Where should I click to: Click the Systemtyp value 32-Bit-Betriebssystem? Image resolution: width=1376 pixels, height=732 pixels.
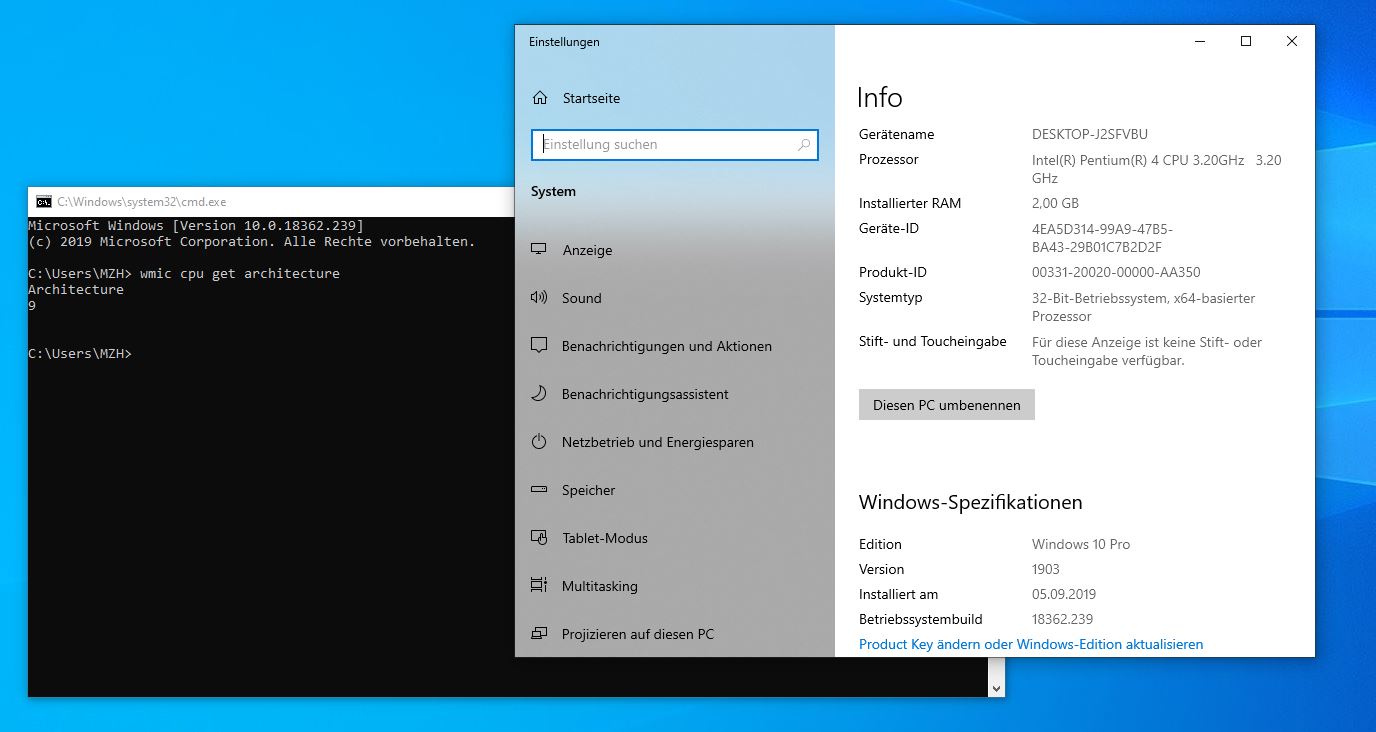coord(1144,307)
